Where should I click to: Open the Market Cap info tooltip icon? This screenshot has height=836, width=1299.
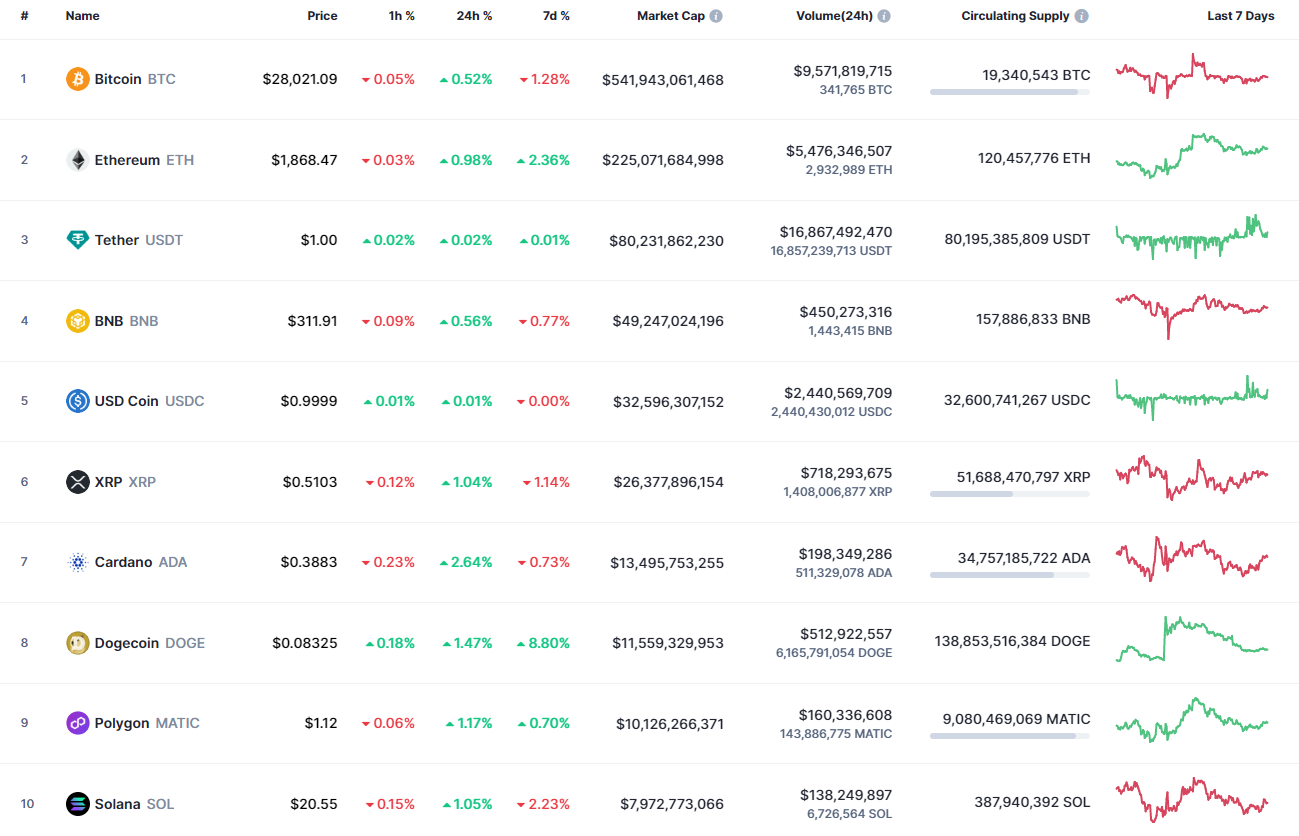tap(716, 15)
